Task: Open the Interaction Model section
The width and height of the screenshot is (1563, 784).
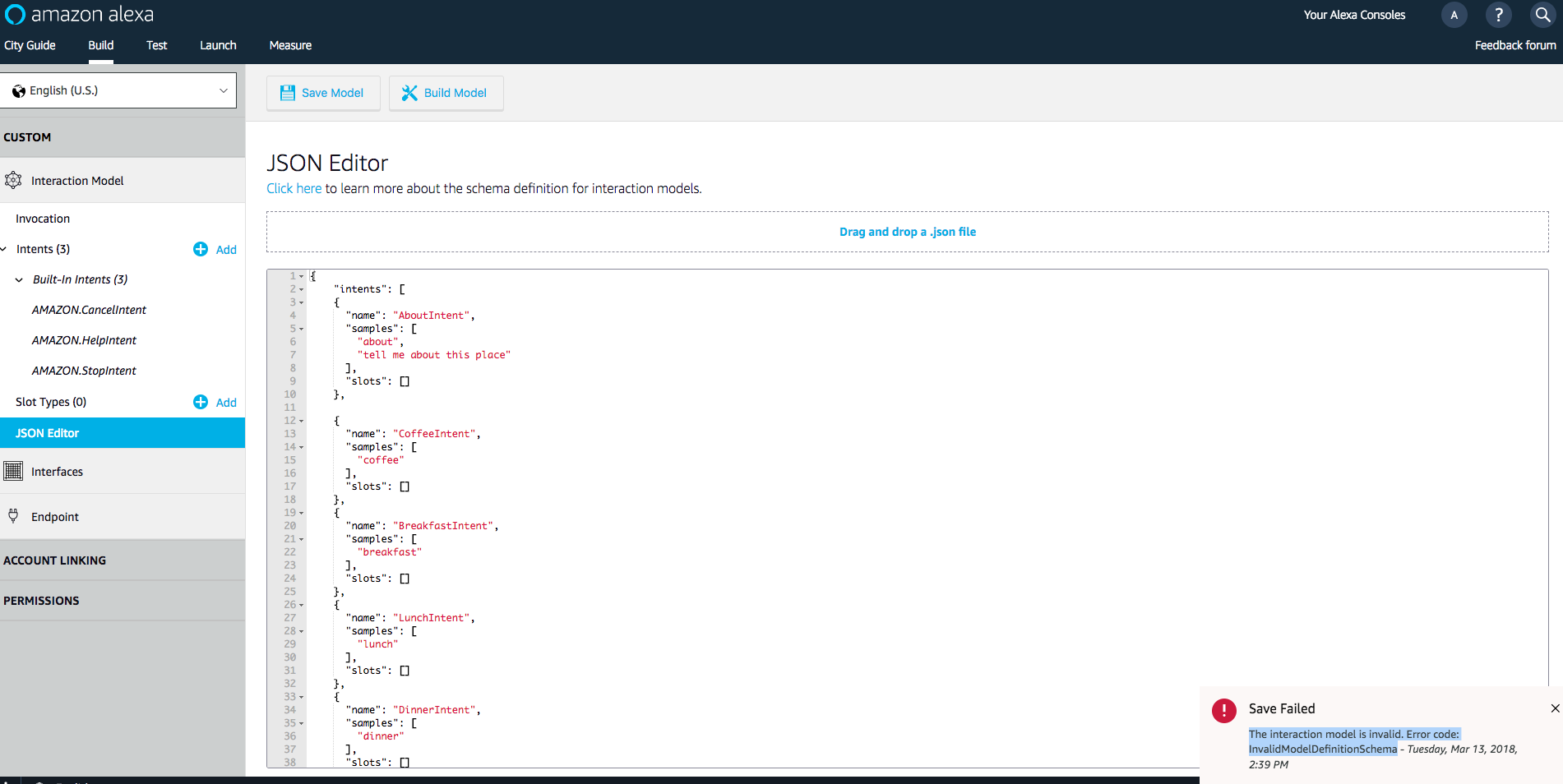Action: 123,181
